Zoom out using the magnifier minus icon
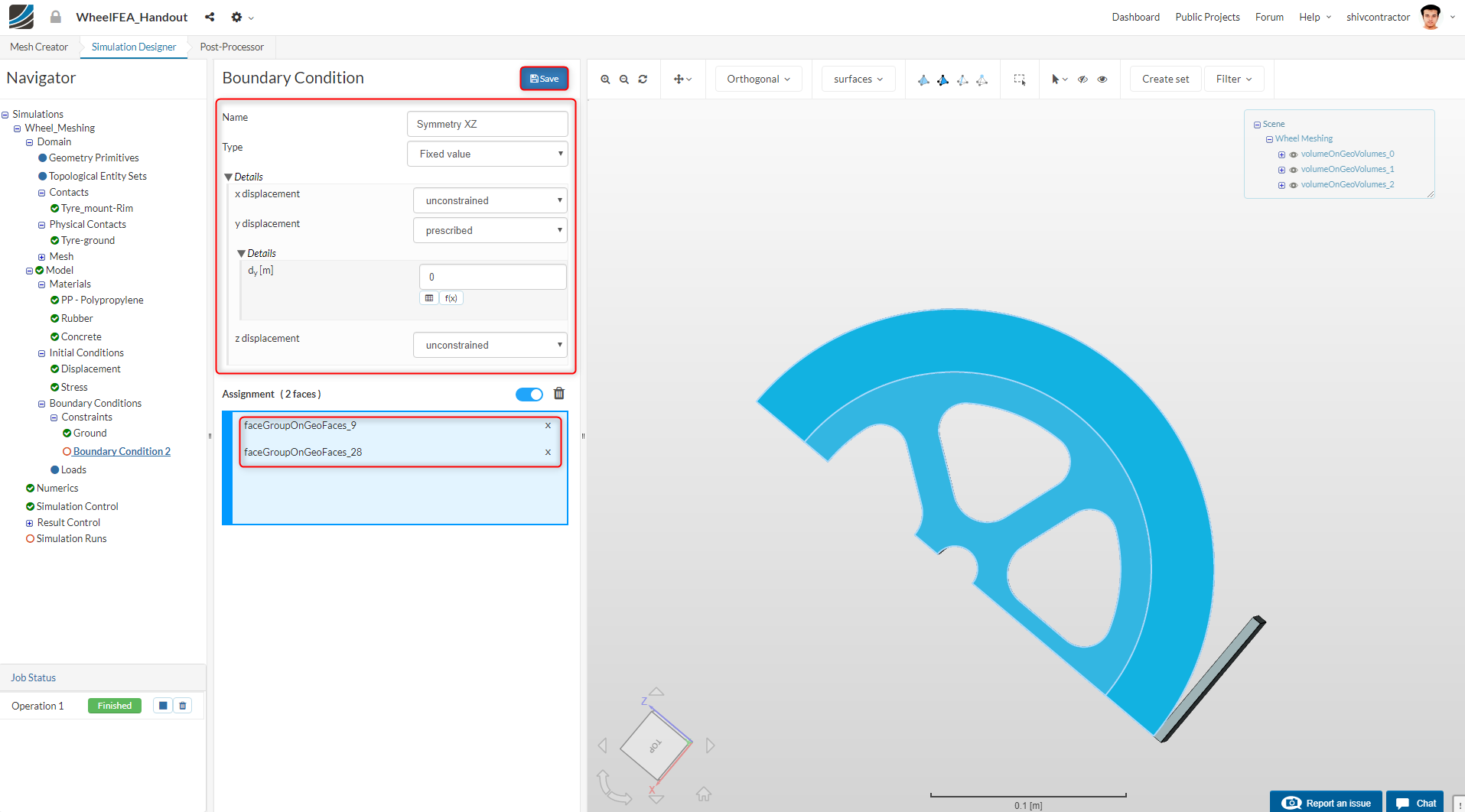 tap(624, 79)
